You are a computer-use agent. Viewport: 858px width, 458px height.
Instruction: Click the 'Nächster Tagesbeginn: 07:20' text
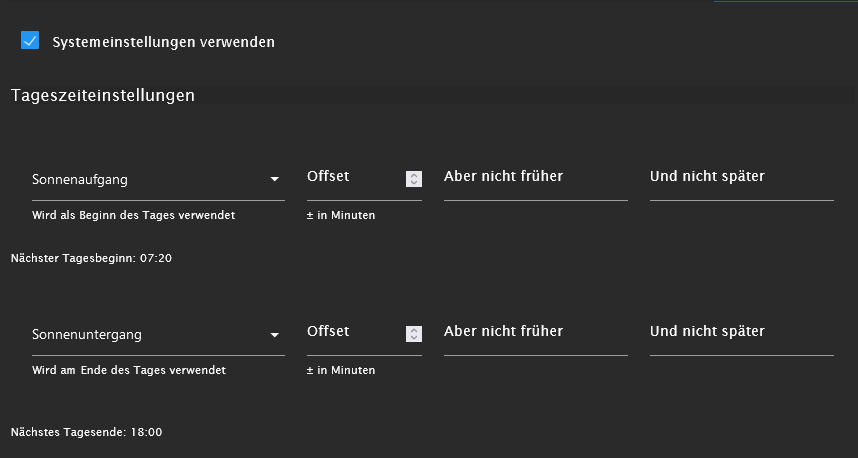pyautogui.click(x=92, y=258)
